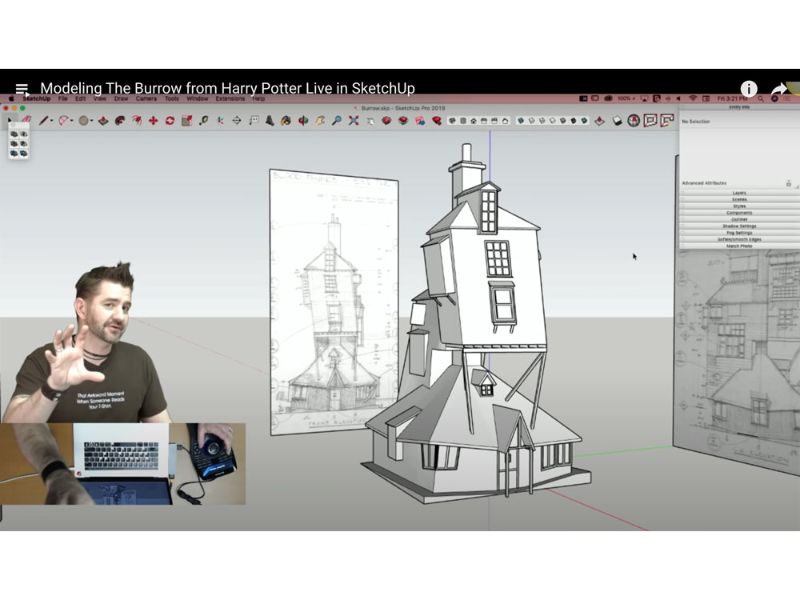Click the Zoom magnifier tool

click(337, 120)
